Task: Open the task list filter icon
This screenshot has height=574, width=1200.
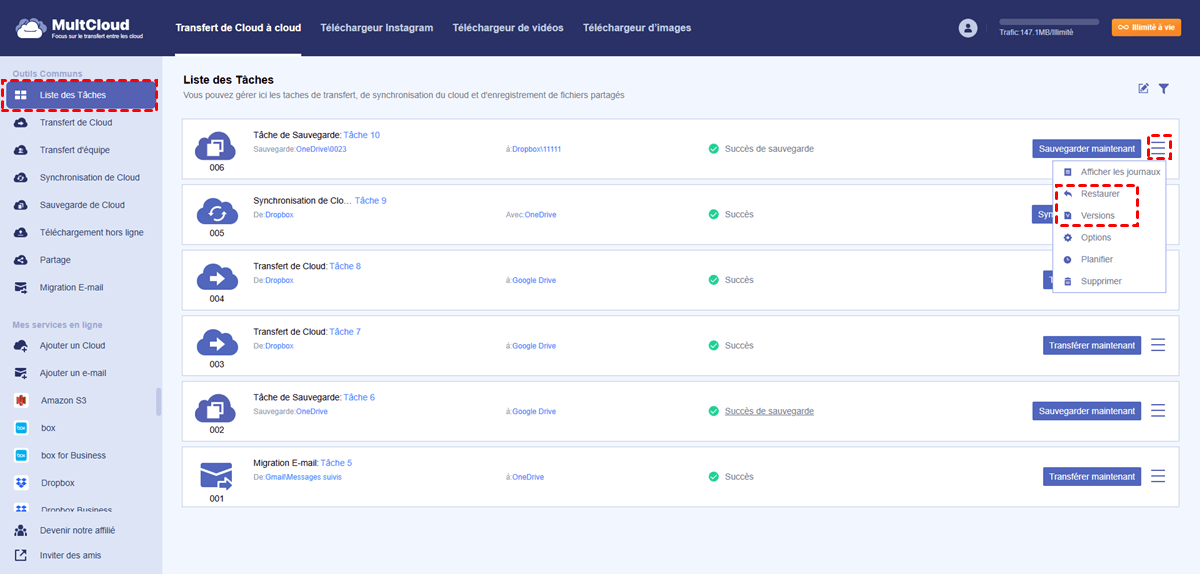Action: pos(1164,88)
